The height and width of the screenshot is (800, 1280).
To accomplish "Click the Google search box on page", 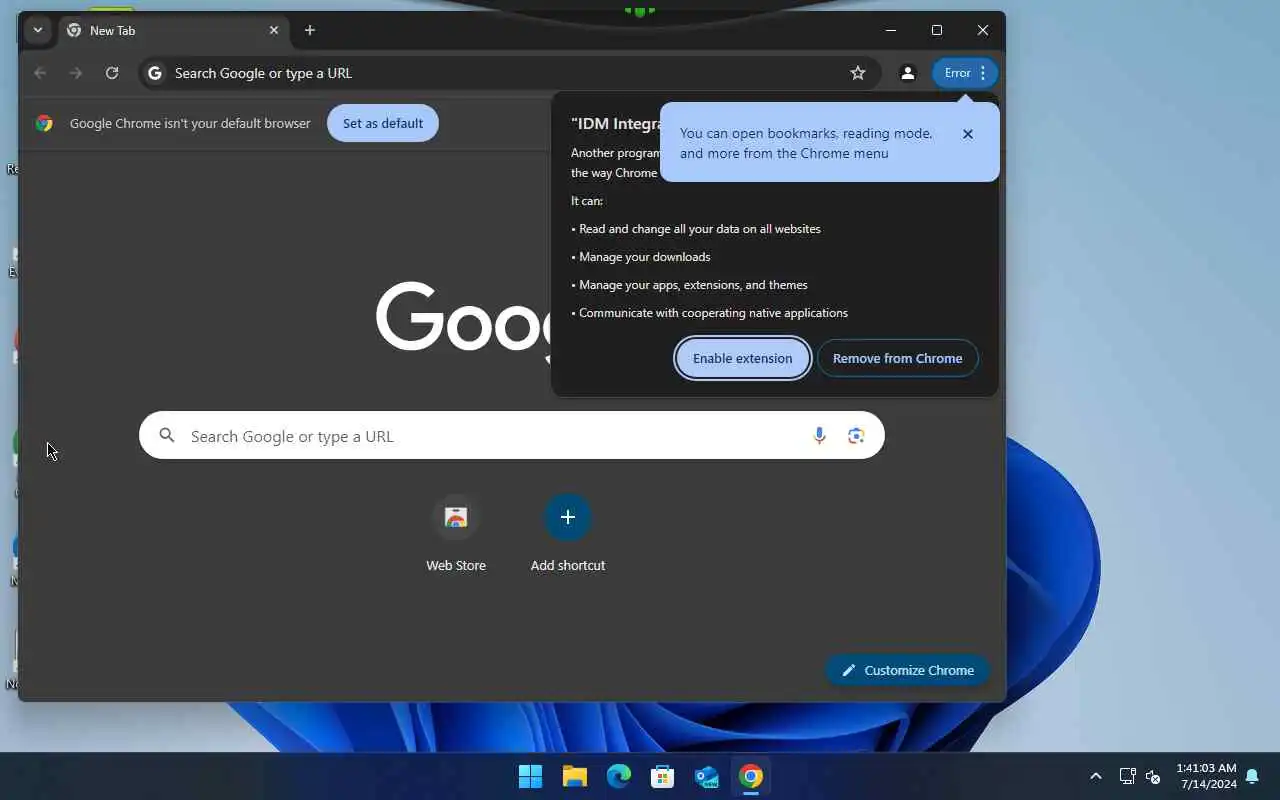I will coord(512,436).
